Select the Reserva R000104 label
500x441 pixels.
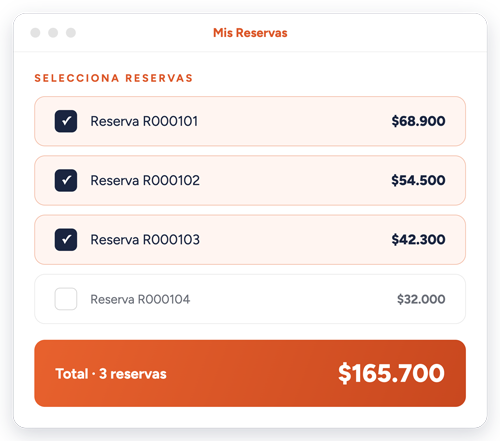tap(140, 299)
